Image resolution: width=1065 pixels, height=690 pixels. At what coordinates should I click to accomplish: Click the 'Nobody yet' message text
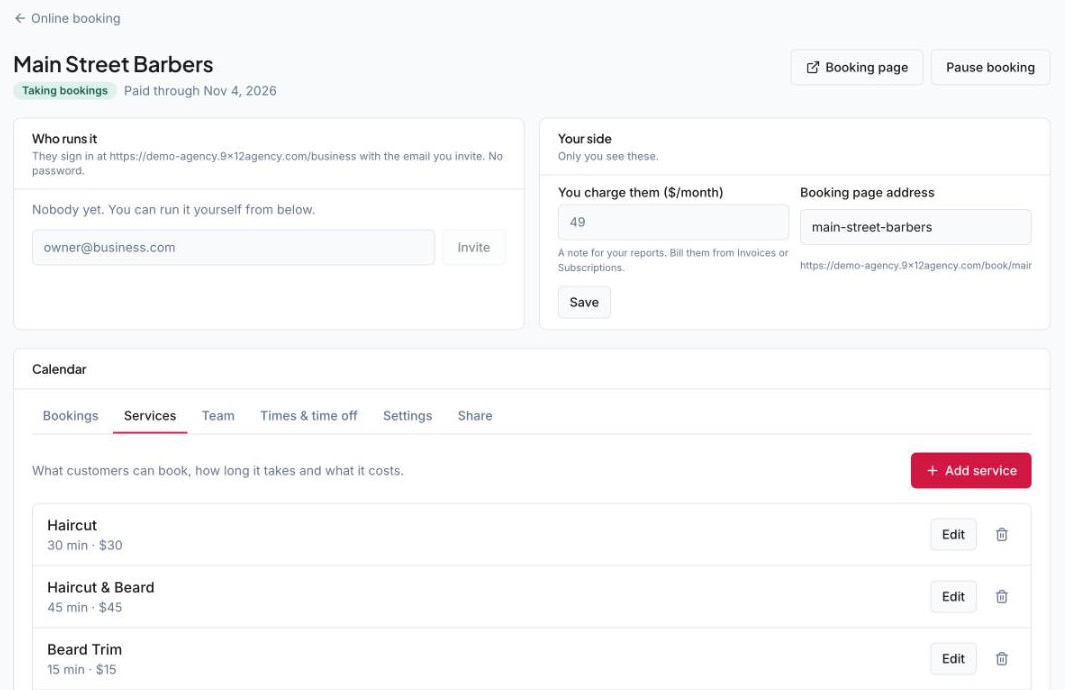point(173,210)
